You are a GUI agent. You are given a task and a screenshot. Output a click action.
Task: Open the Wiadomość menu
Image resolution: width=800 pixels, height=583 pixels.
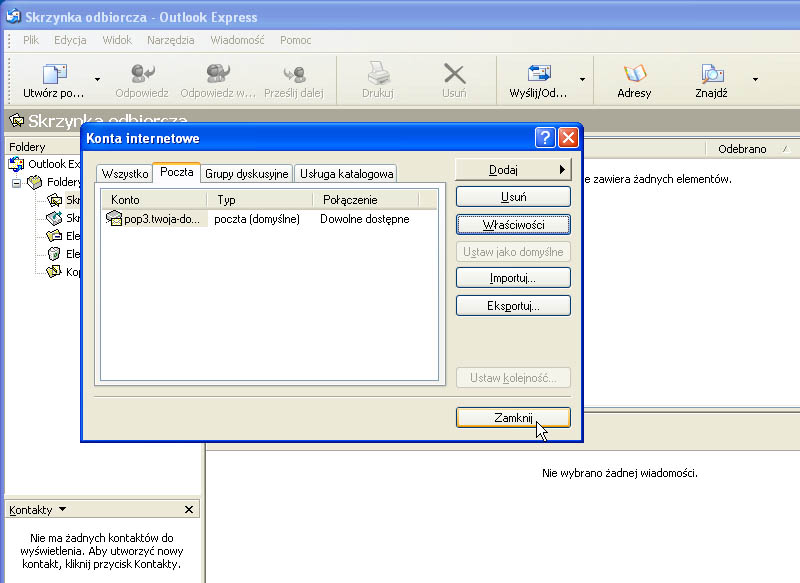point(237,40)
